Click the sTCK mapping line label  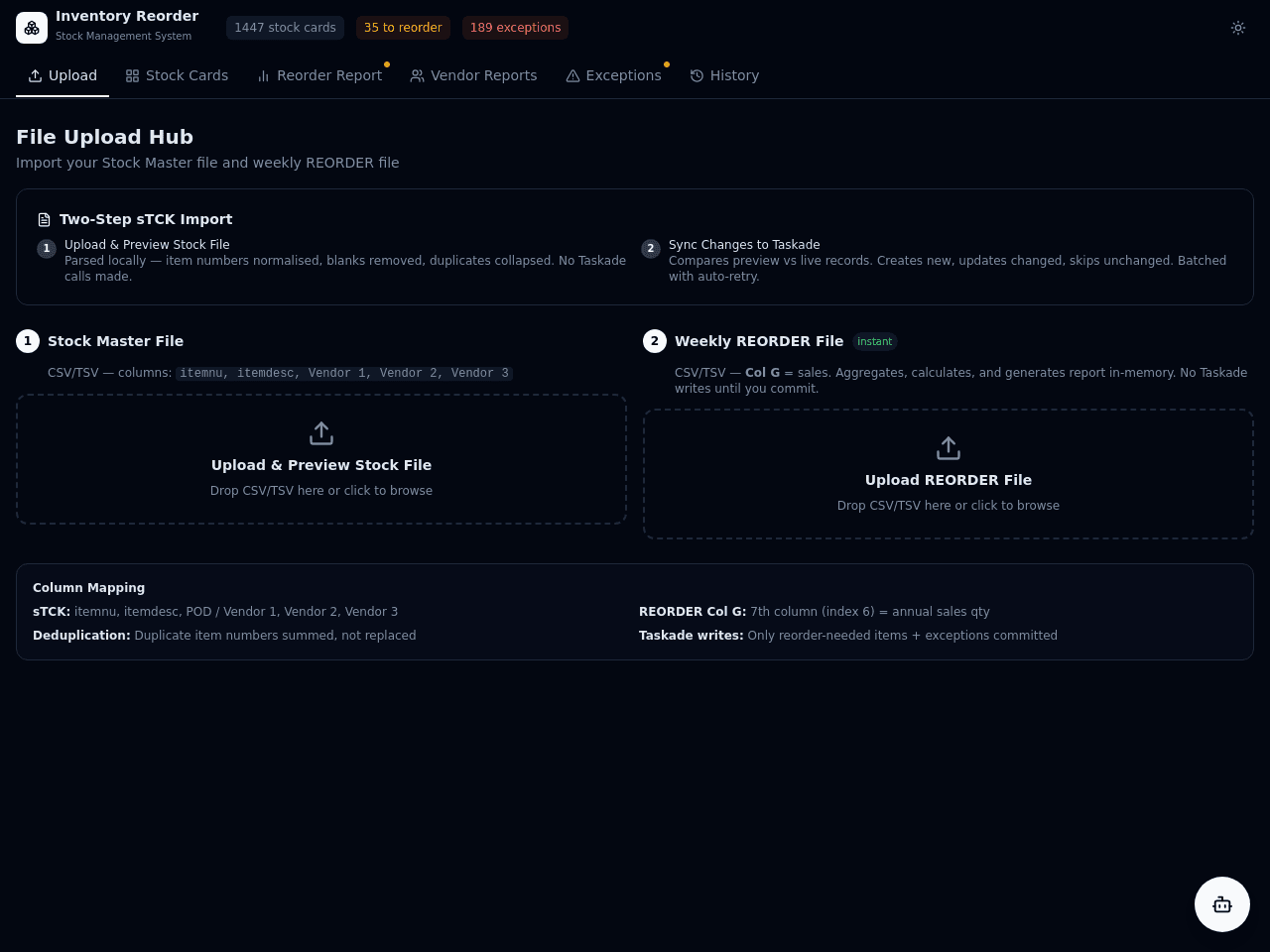coord(52,612)
